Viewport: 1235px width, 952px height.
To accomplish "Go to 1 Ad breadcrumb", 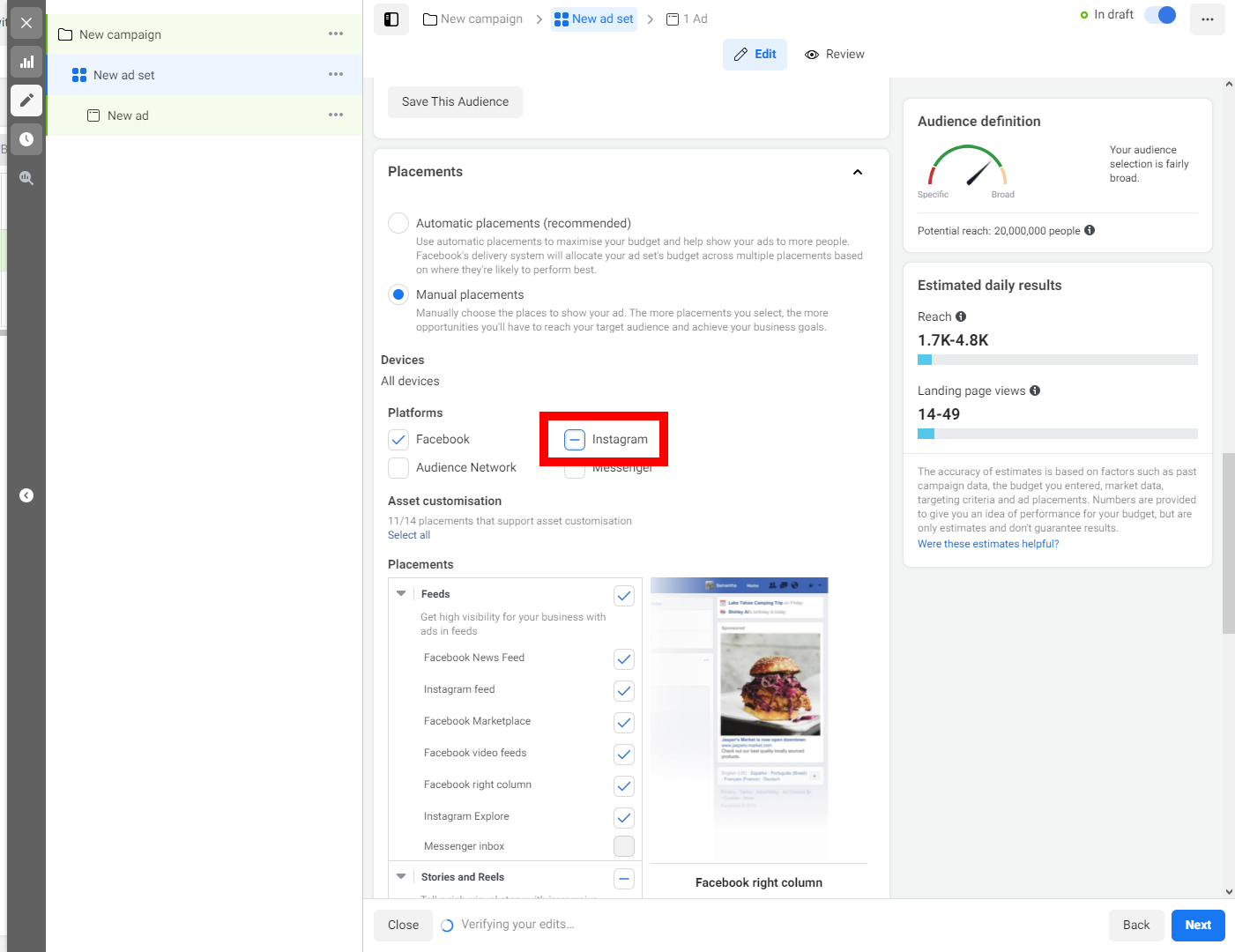I will 687,19.
